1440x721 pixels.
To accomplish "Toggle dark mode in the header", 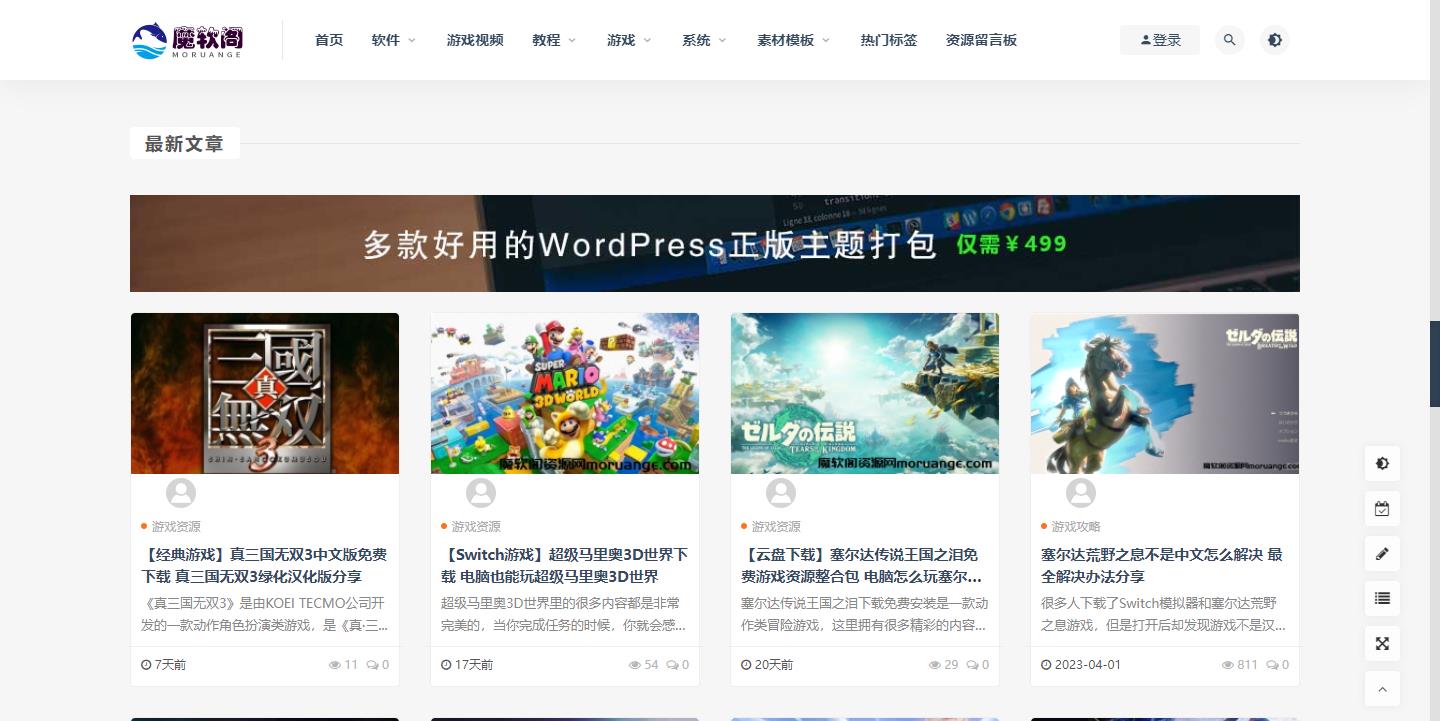I will 1275,40.
